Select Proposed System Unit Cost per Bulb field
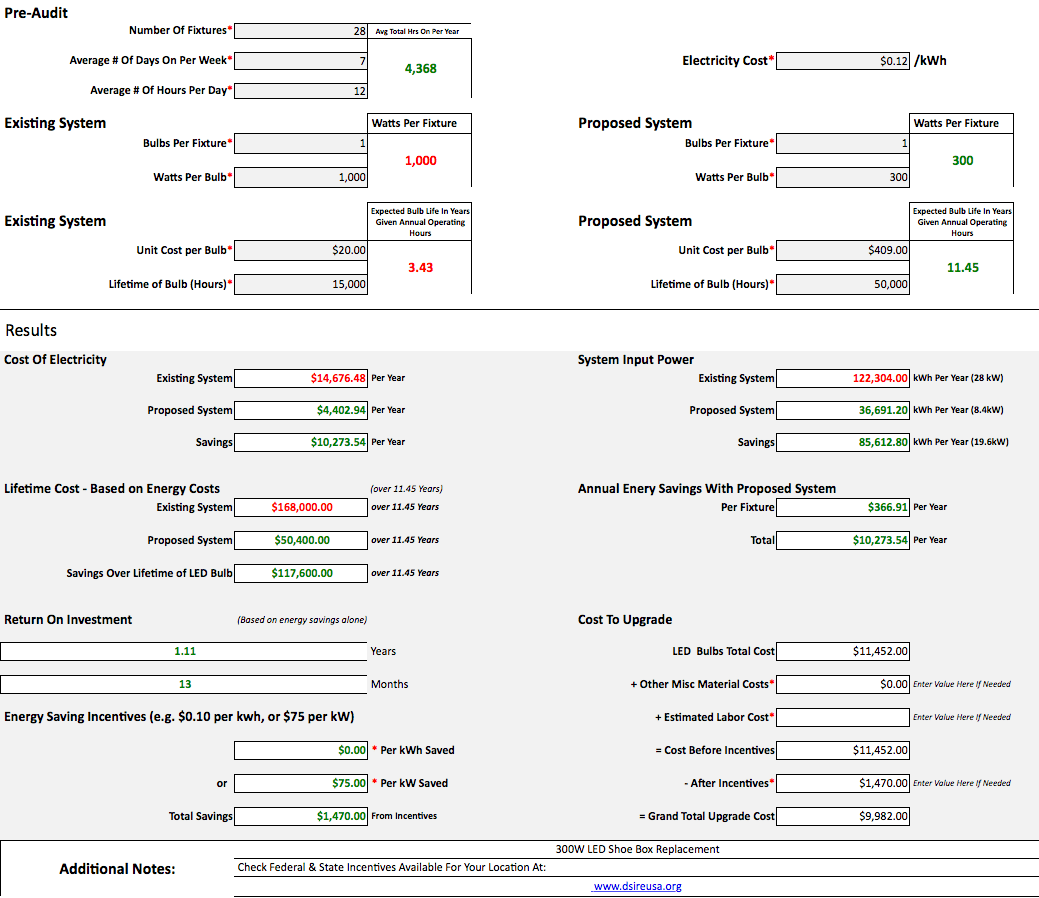The height and width of the screenshot is (898, 1039). click(x=842, y=251)
